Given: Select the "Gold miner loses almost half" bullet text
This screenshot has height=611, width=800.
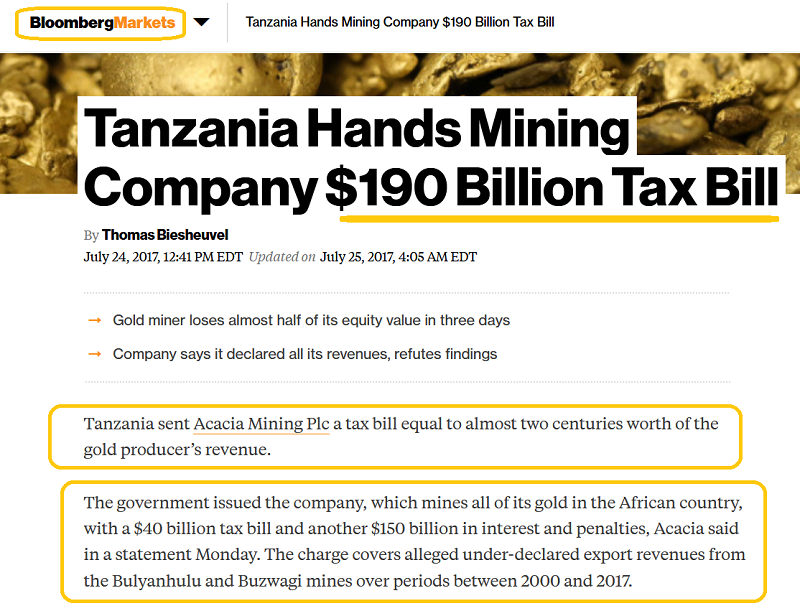Looking at the screenshot, I should (311, 321).
